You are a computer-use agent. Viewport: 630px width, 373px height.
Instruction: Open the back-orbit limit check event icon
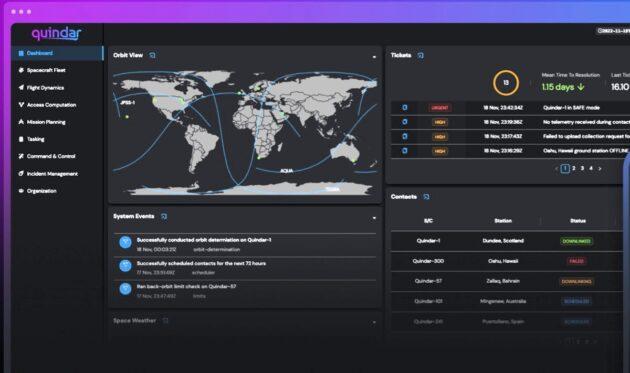(x=125, y=289)
